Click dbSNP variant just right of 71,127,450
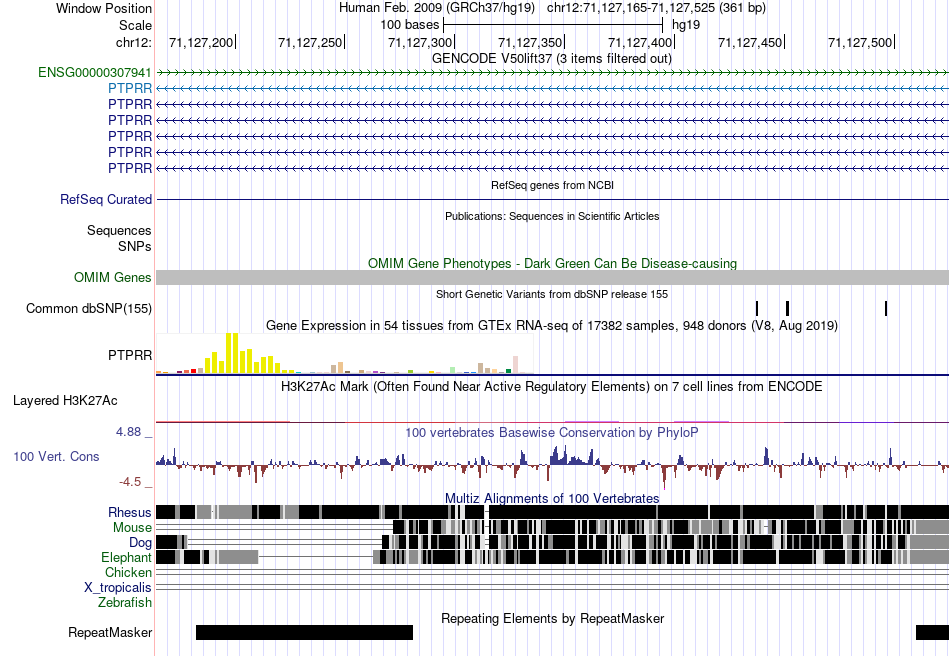 788,308
